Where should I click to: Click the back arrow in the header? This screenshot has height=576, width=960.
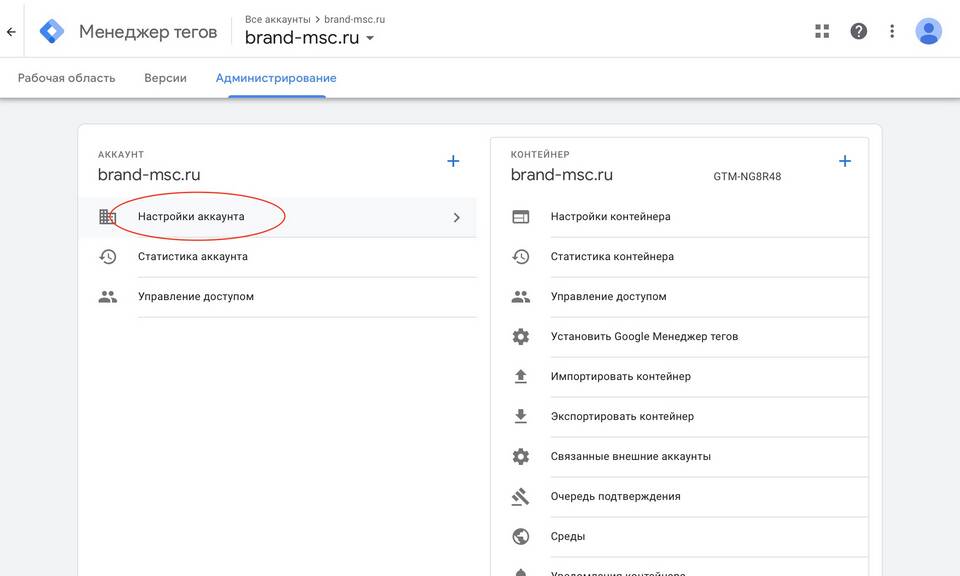coord(11,32)
